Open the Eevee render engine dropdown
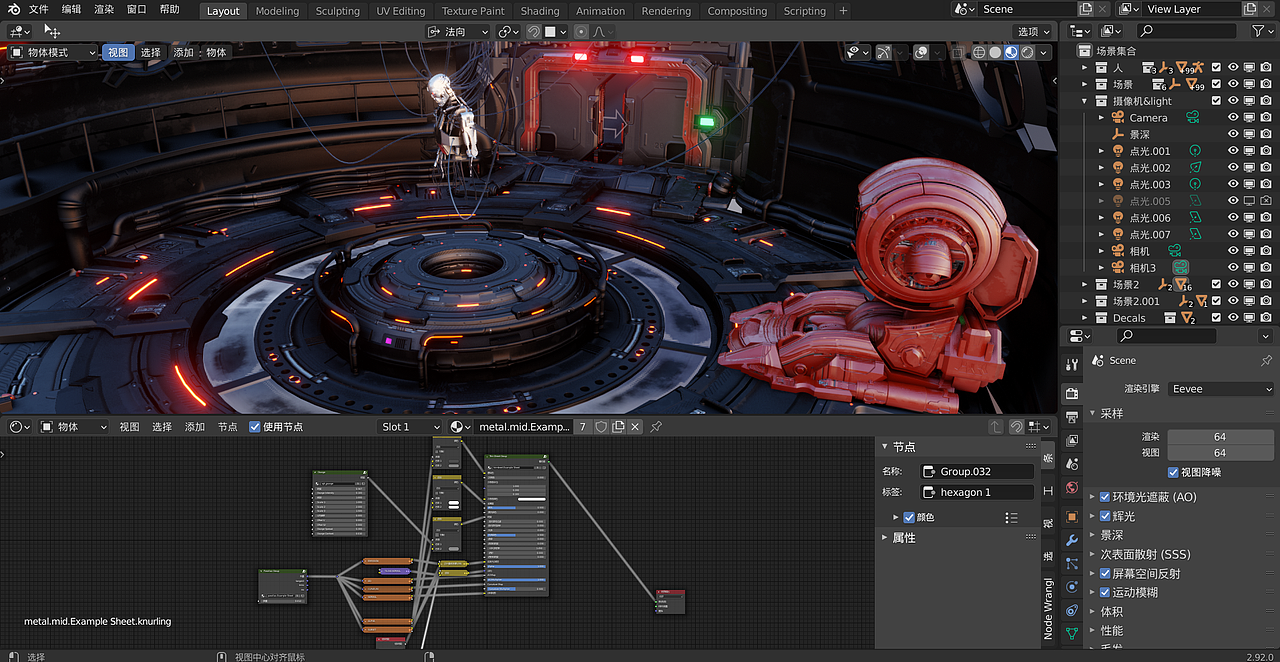Image resolution: width=1280 pixels, height=662 pixels. tap(1220, 389)
